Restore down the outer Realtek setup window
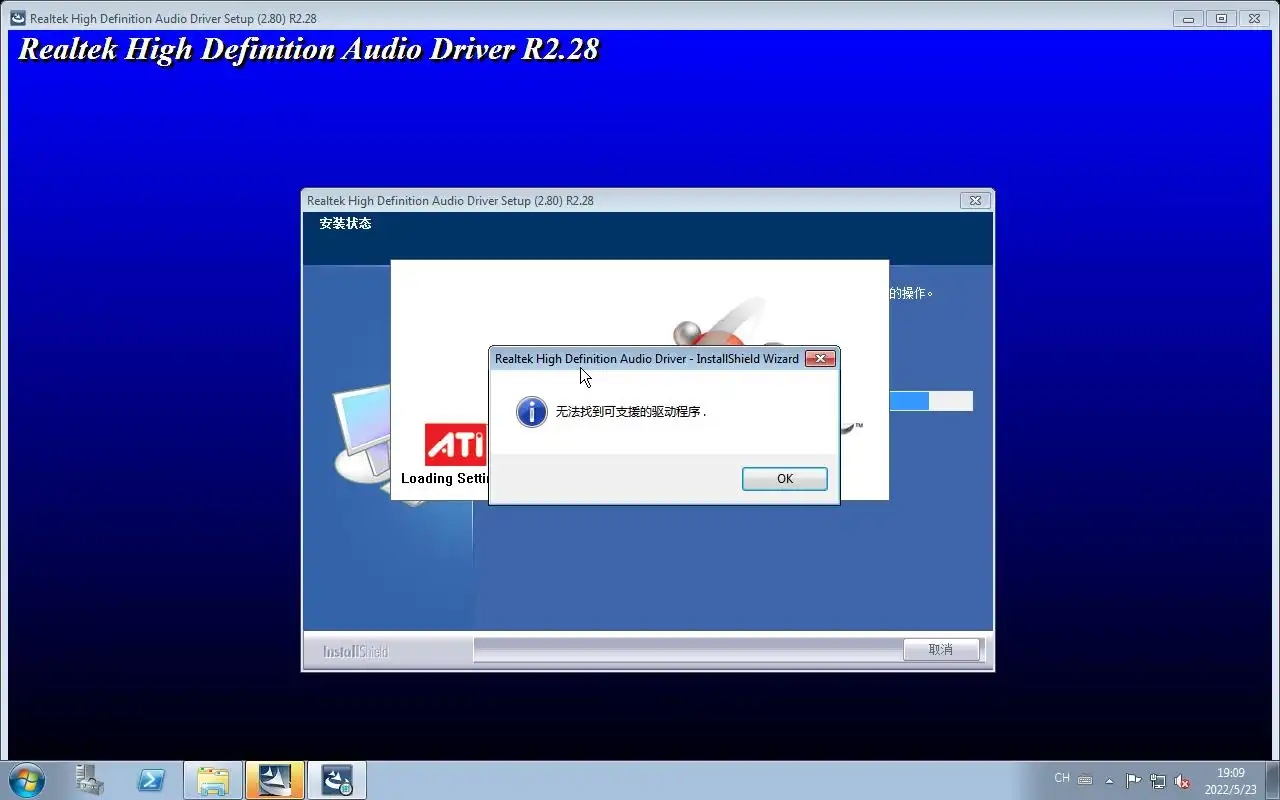 tap(1221, 18)
